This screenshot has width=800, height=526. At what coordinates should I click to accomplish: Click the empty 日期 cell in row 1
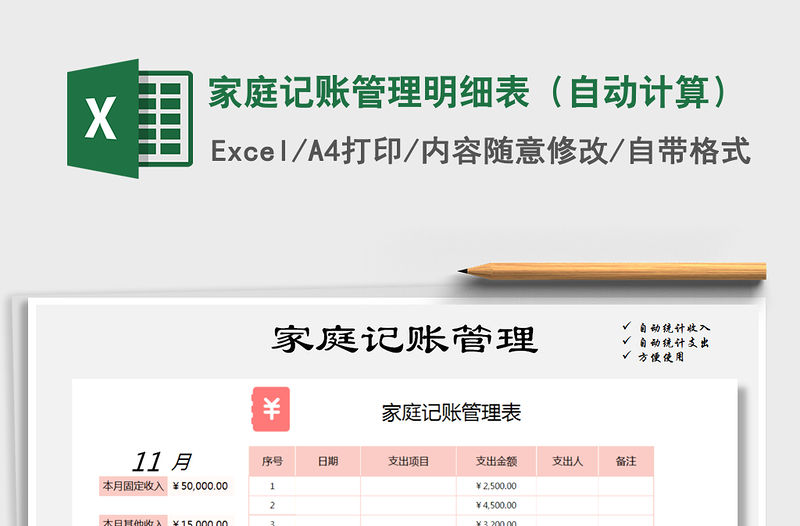click(328, 486)
